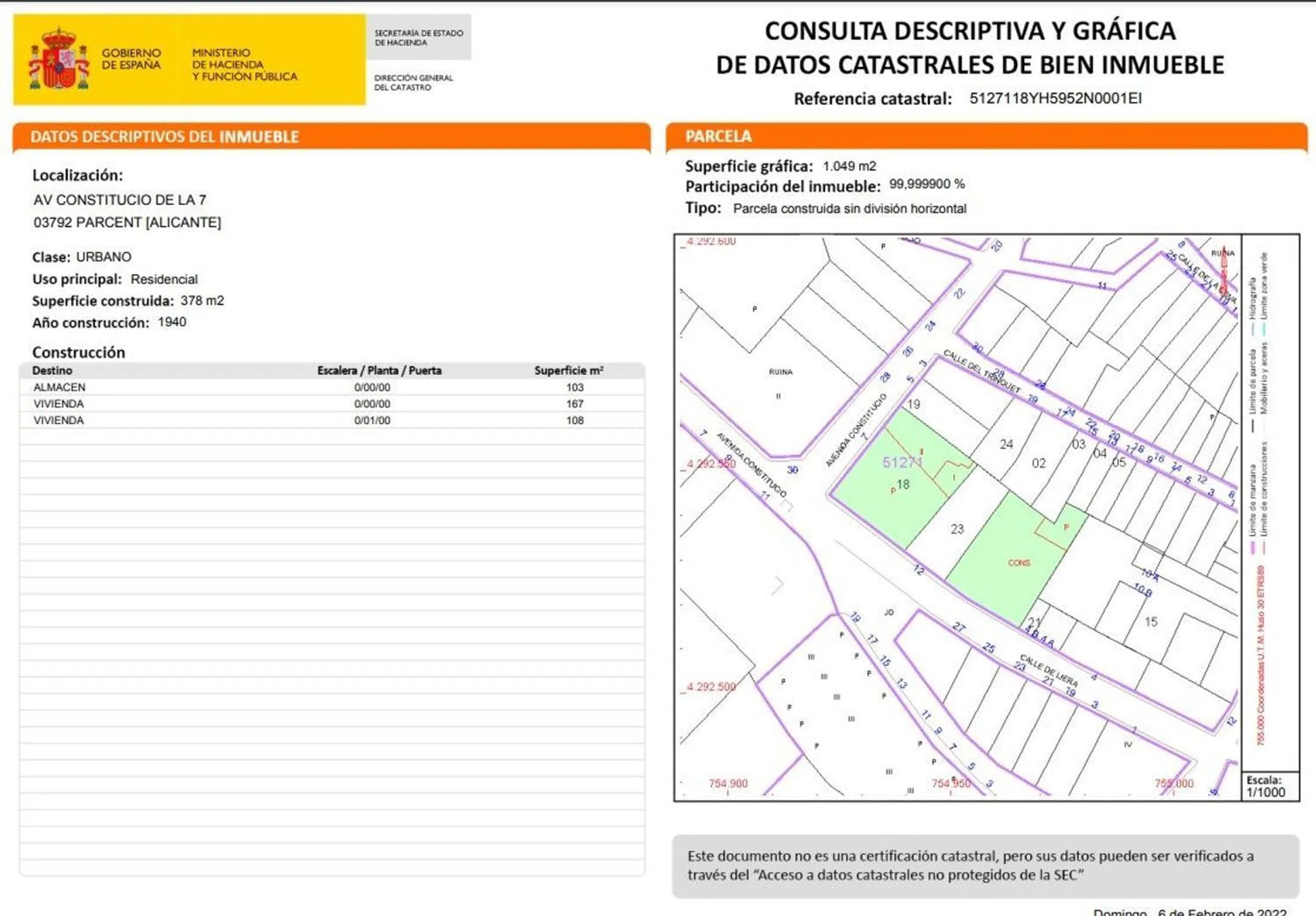This screenshot has width=1316, height=916.
Task: Click the Ministerio de Hacienda logo text
Action: [244, 65]
